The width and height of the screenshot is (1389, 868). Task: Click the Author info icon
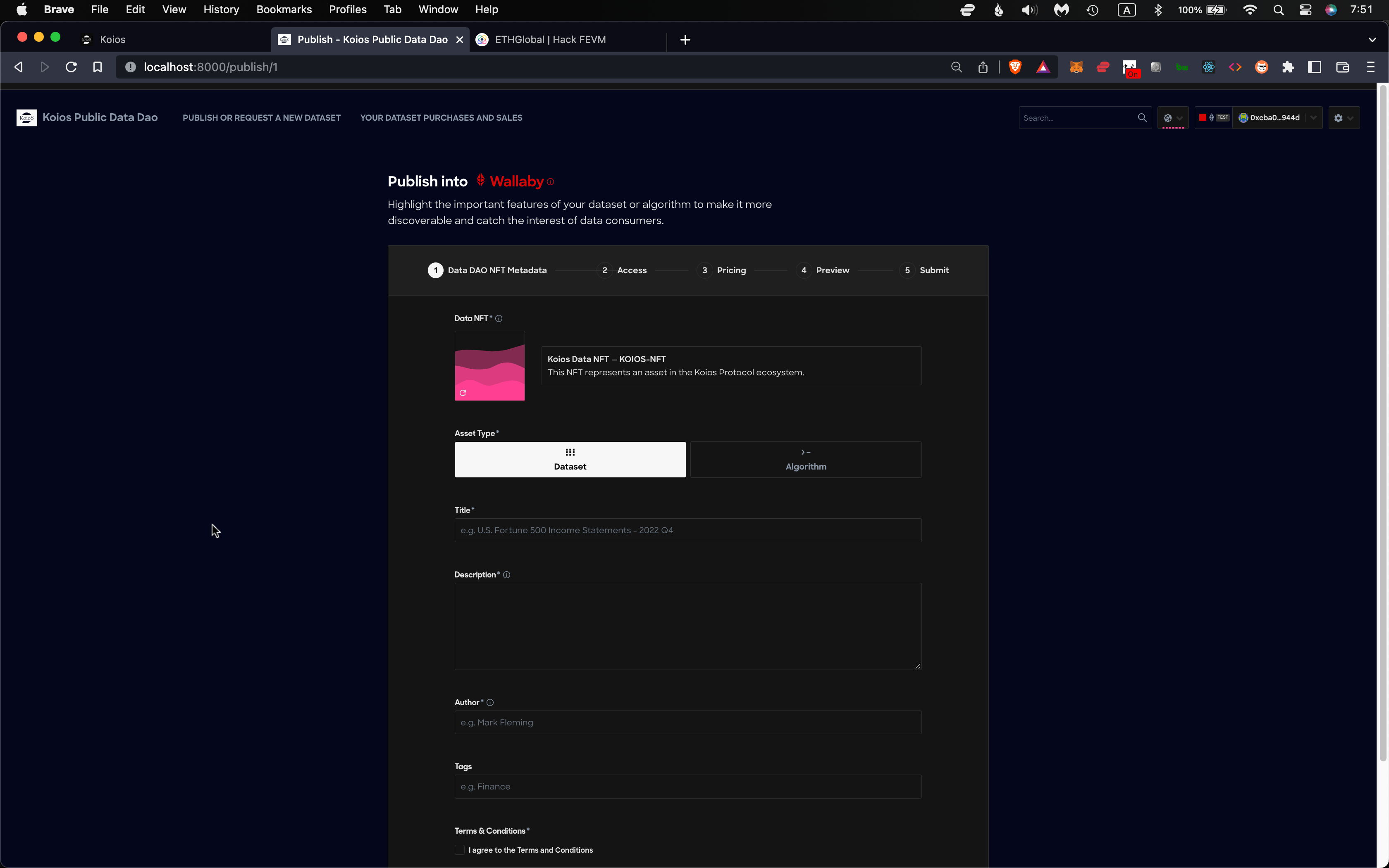pos(490,703)
